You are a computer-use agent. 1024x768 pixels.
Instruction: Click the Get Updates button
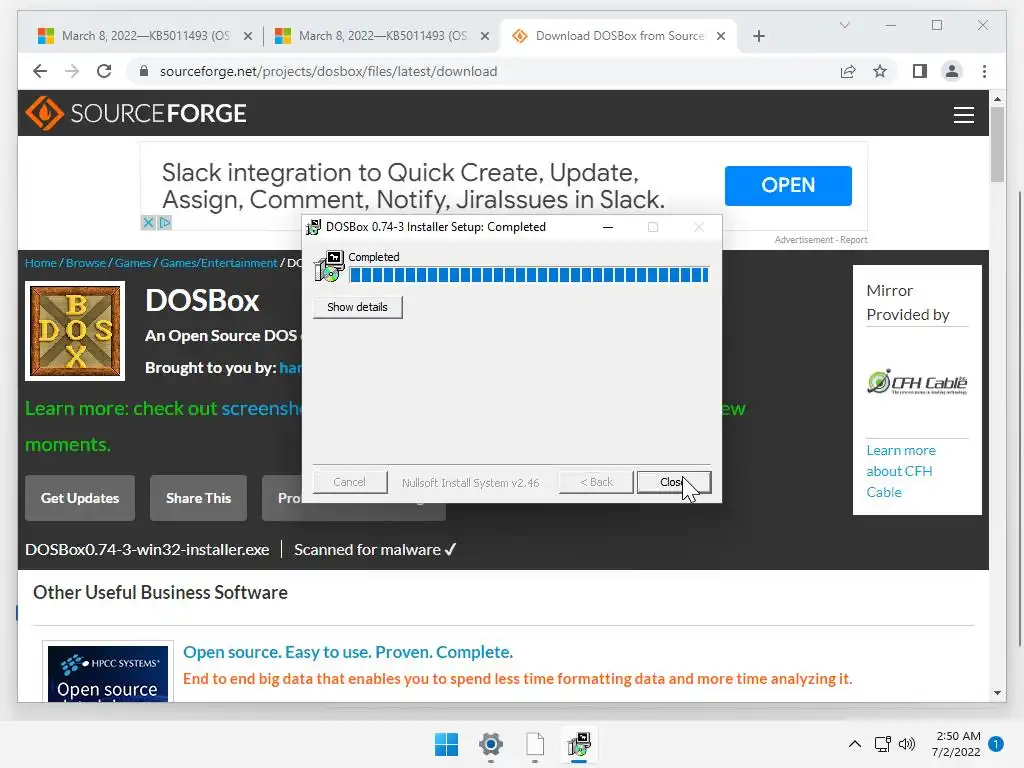80,498
